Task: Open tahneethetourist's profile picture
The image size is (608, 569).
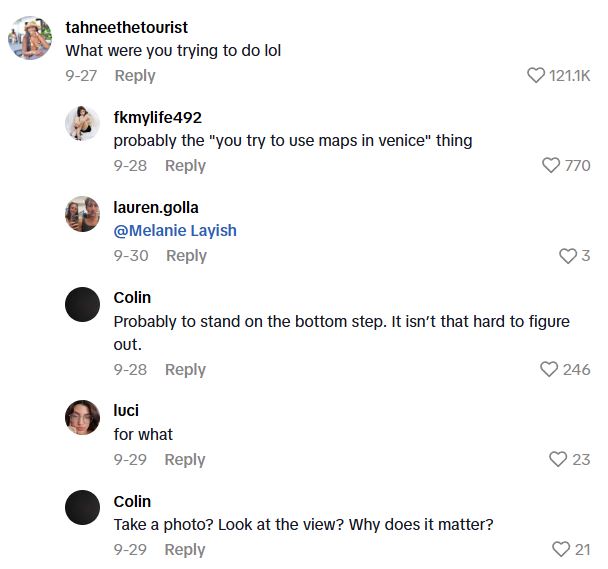Action: point(29,38)
